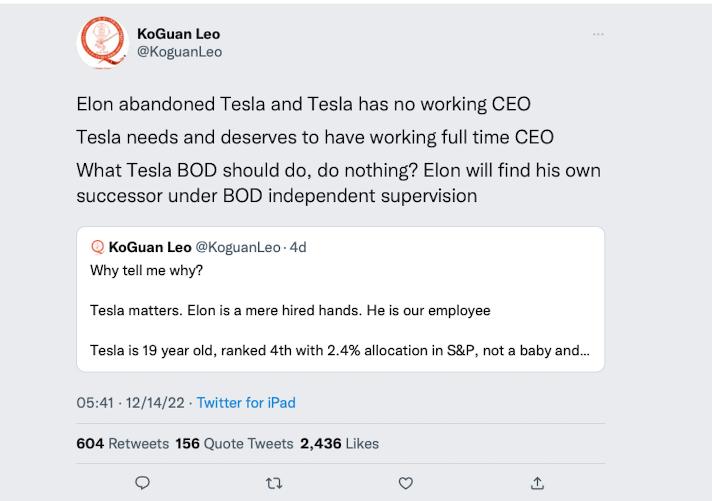712x501 pixels.
Task: View the 604 Retweets list
Action: coord(123,443)
